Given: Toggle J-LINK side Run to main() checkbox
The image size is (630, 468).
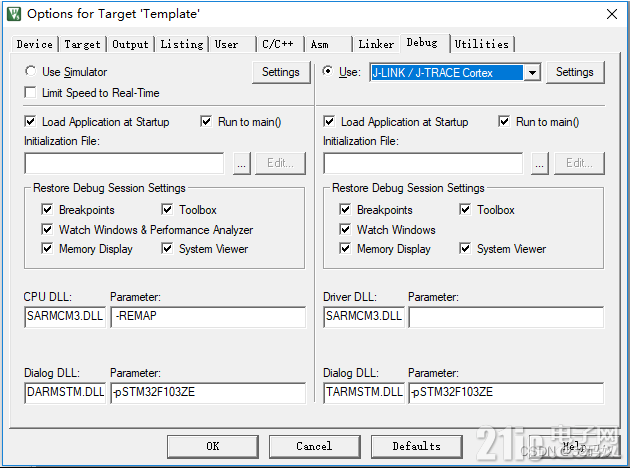Looking at the screenshot, I should pos(504,121).
